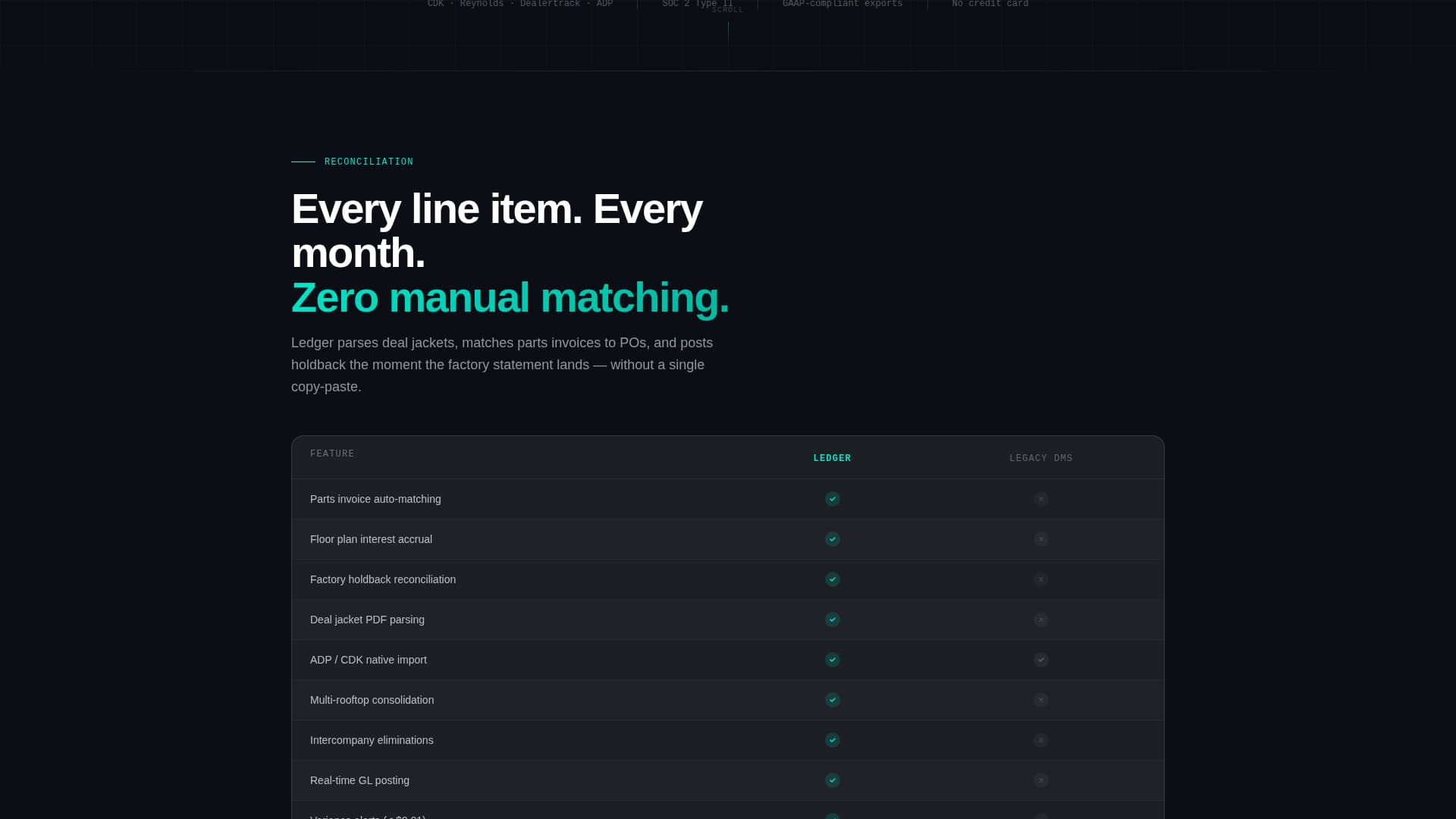Click Legacy DMS cross for Factory holdback reconciliation
Viewport: 1456px width, 819px height.
click(1041, 579)
